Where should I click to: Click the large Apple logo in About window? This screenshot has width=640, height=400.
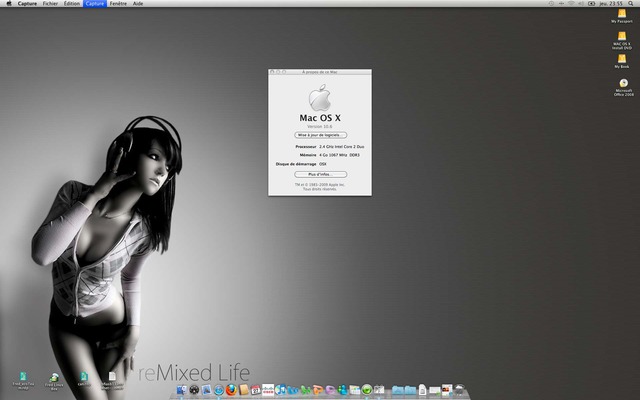320,98
